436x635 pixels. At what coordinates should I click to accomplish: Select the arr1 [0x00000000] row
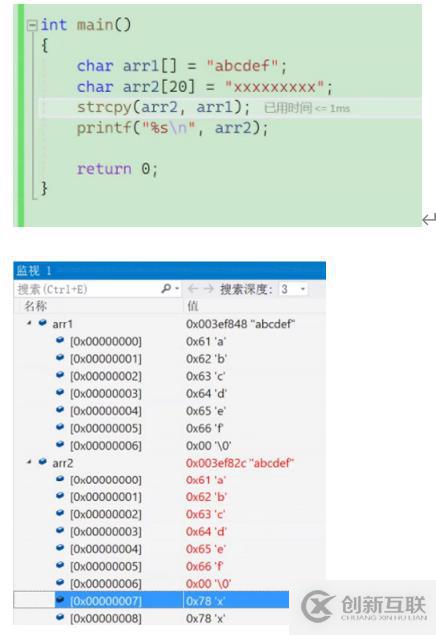[x=169, y=341]
